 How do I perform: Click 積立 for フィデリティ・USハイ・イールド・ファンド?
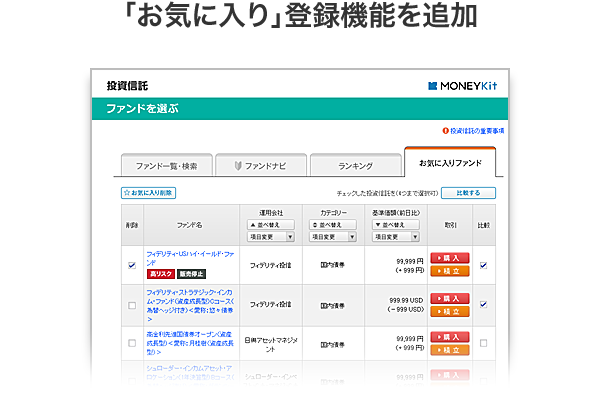450,271
